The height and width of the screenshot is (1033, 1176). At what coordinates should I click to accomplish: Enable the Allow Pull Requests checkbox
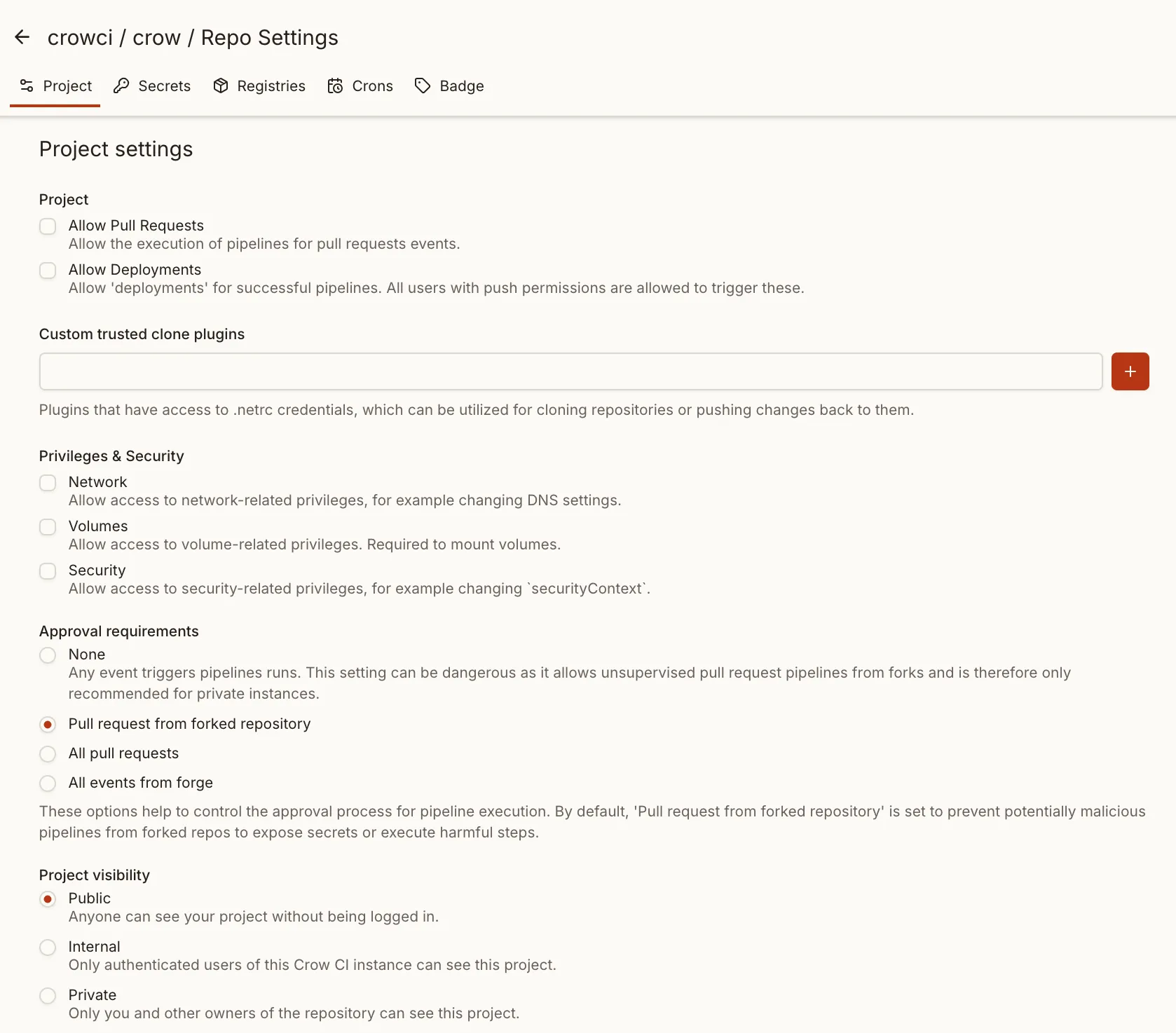pyautogui.click(x=47, y=226)
